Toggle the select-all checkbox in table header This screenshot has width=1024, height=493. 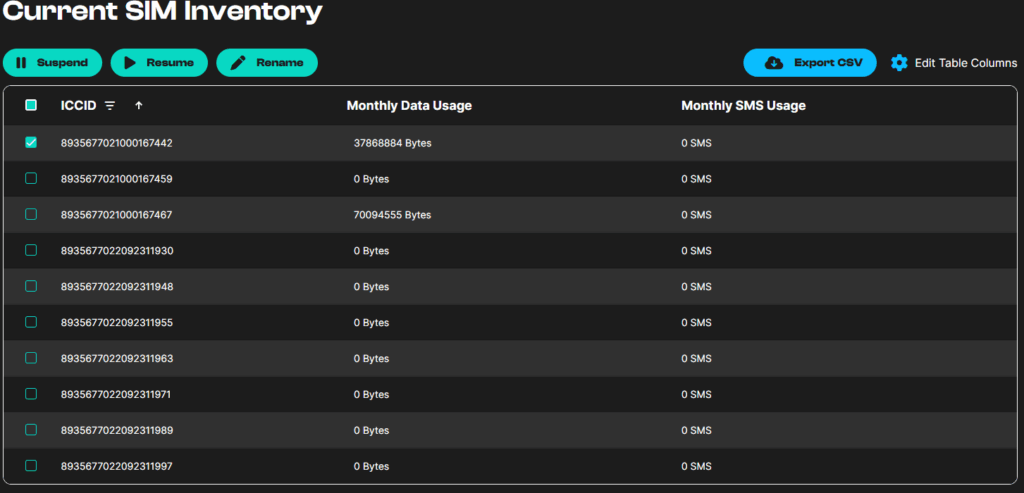tap(31, 105)
